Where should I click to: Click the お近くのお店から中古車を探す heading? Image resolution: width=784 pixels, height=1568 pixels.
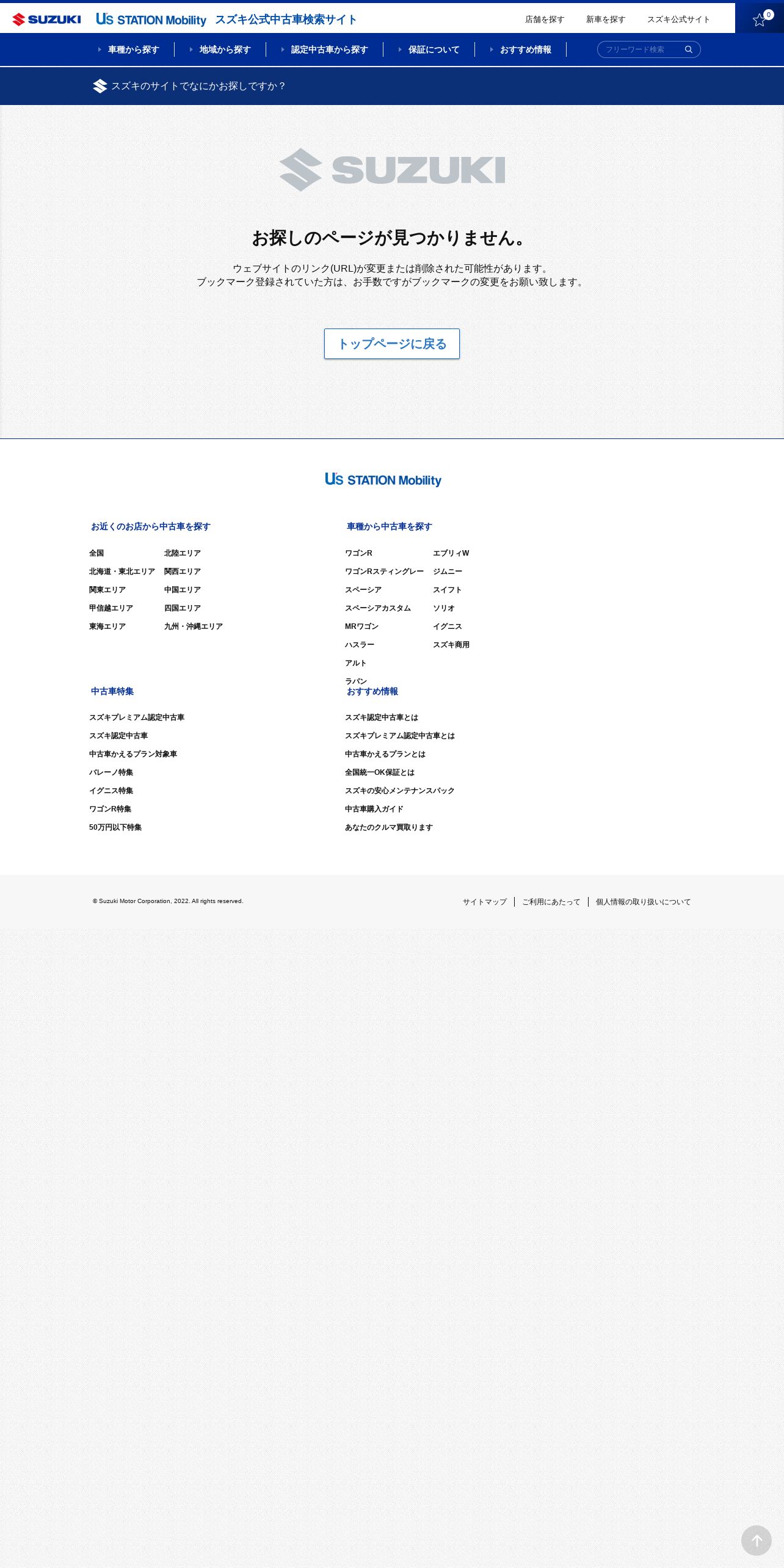(151, 526)
